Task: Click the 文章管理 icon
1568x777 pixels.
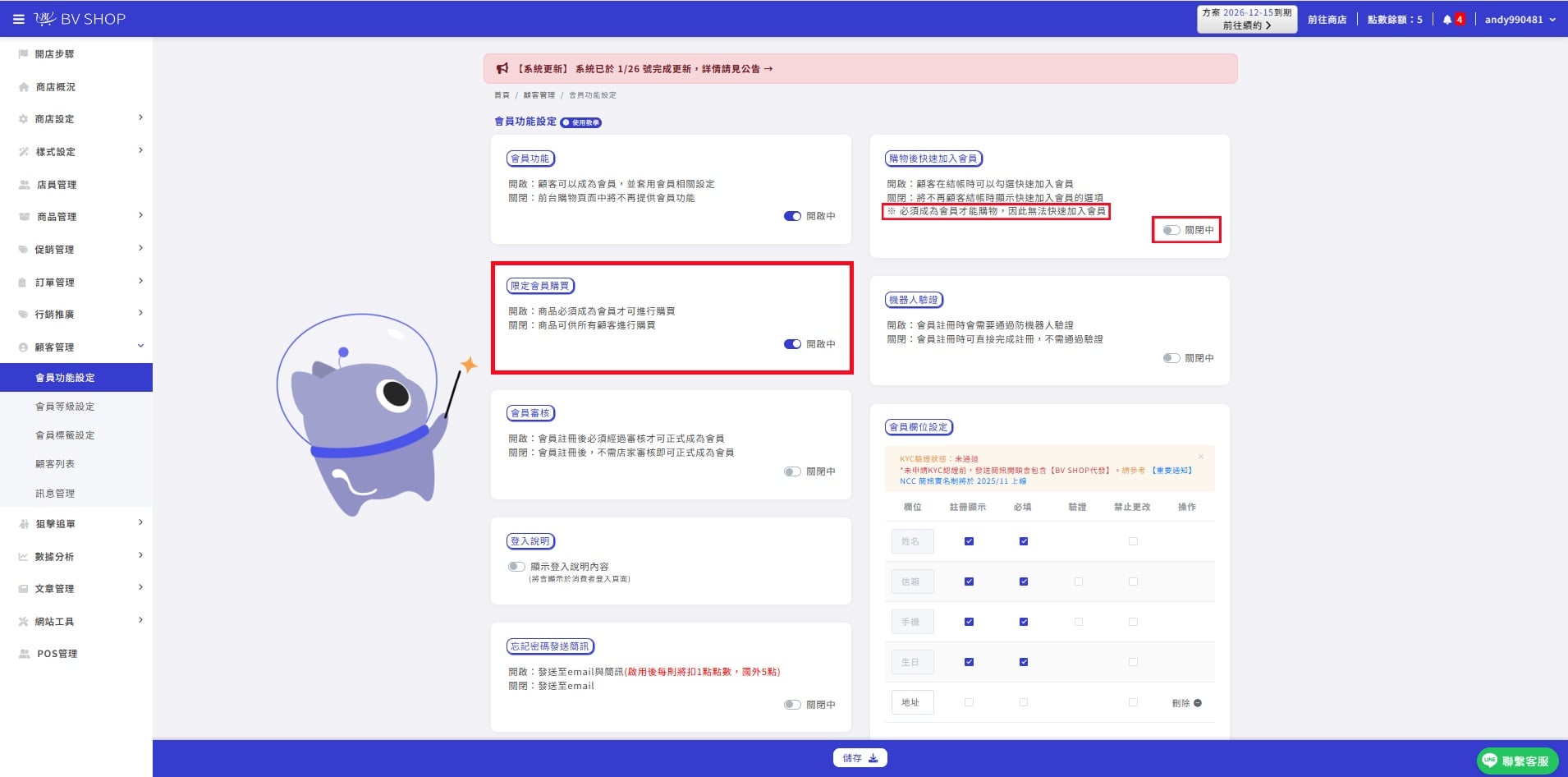Action: point(24,589)
